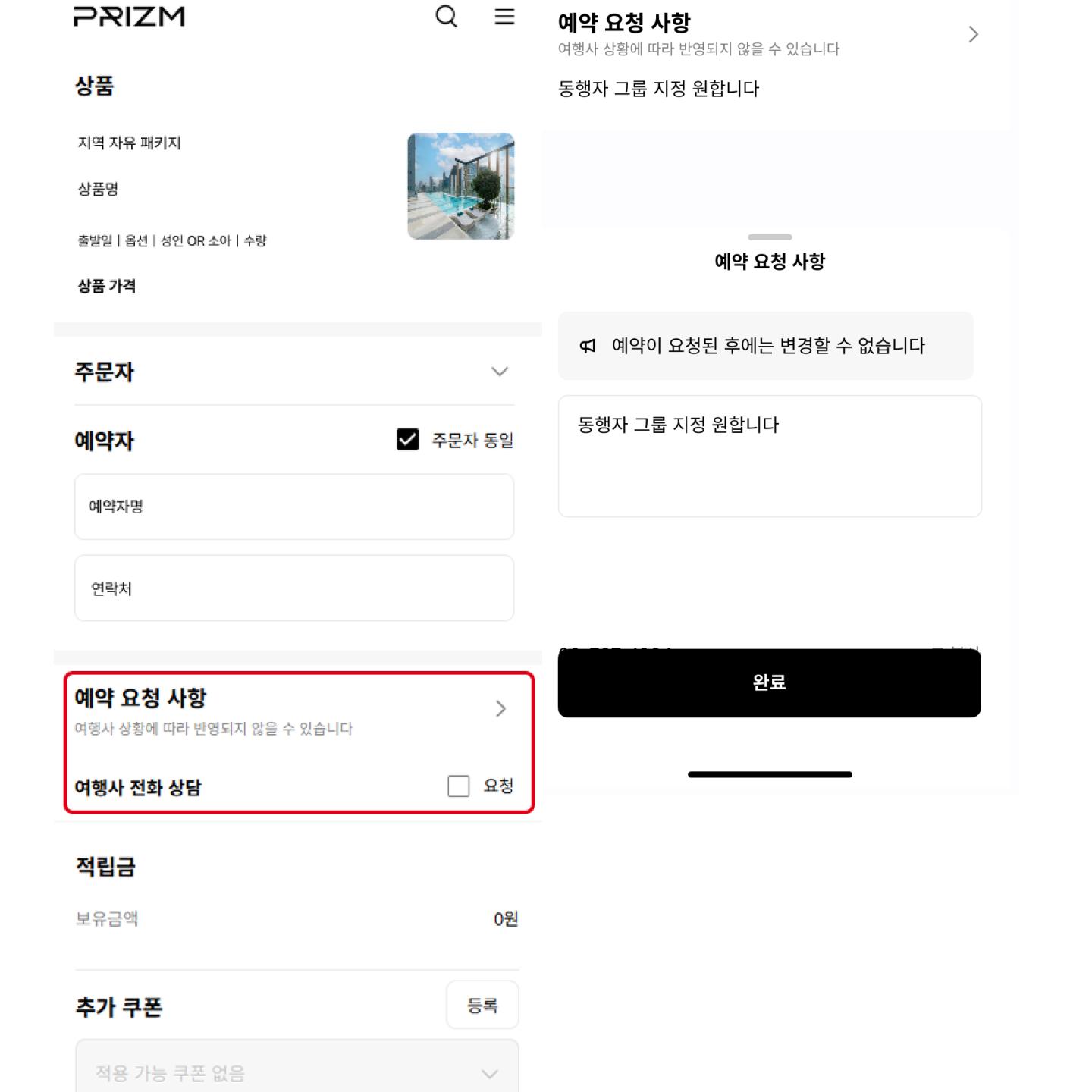
Task: Toggle the 주문자 동일 checkbox
Action: (408, 440)
